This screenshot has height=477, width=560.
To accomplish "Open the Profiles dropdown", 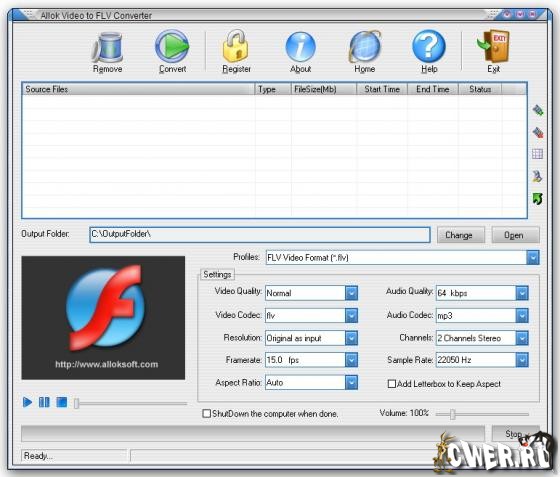I will click(533, 257).
